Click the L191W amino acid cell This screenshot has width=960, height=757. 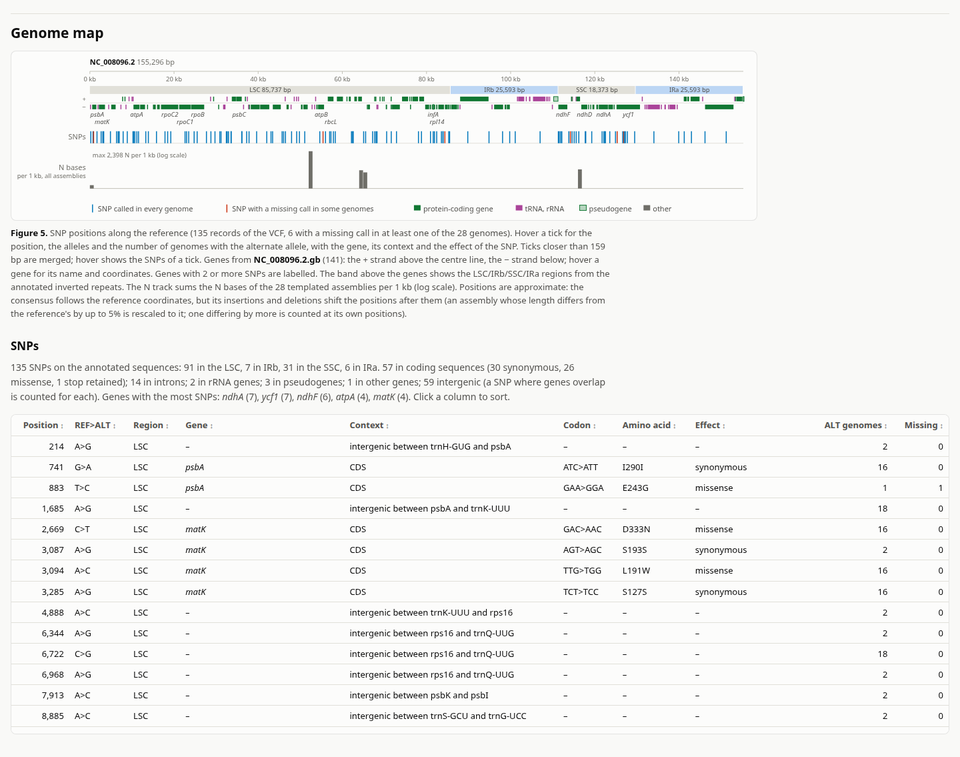[x=636, y=571]
